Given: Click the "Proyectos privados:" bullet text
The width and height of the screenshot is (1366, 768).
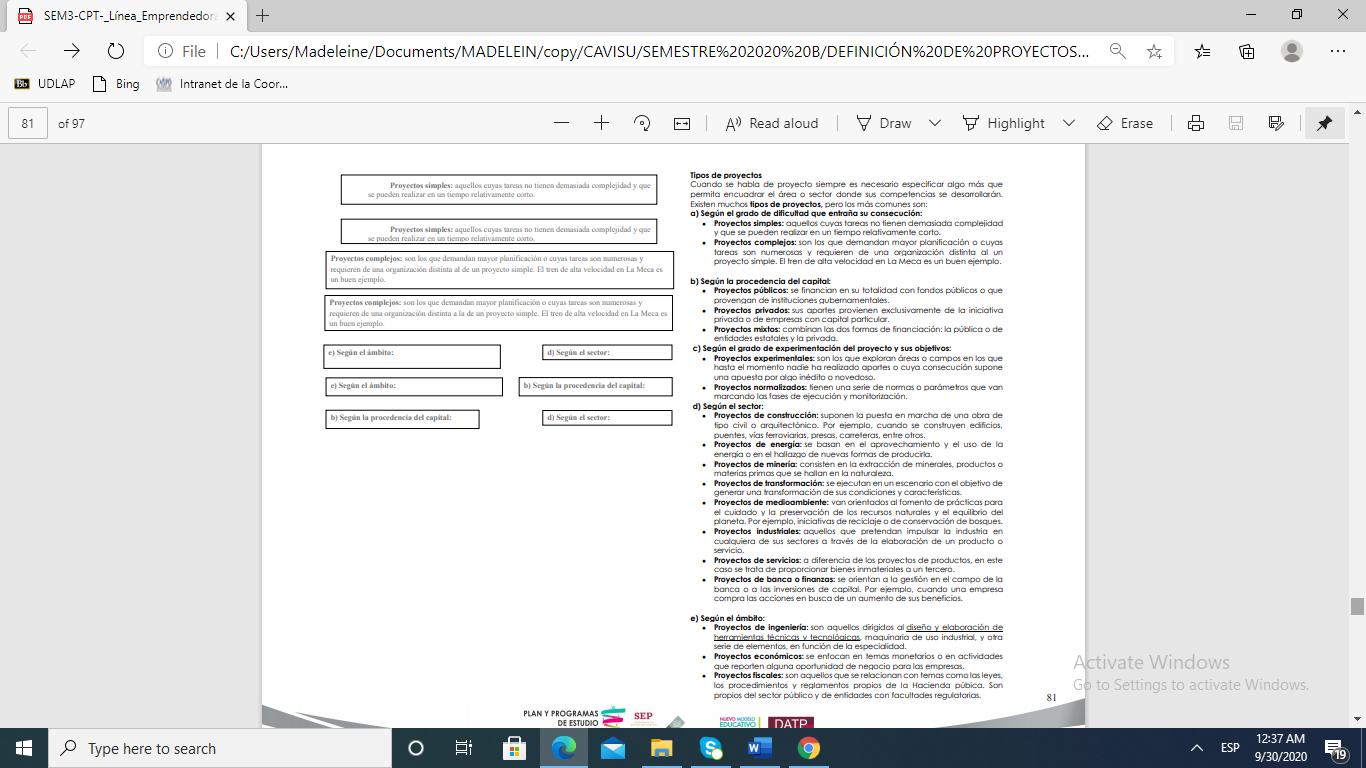Looking at the screenshot, I should tap(750, 310).
